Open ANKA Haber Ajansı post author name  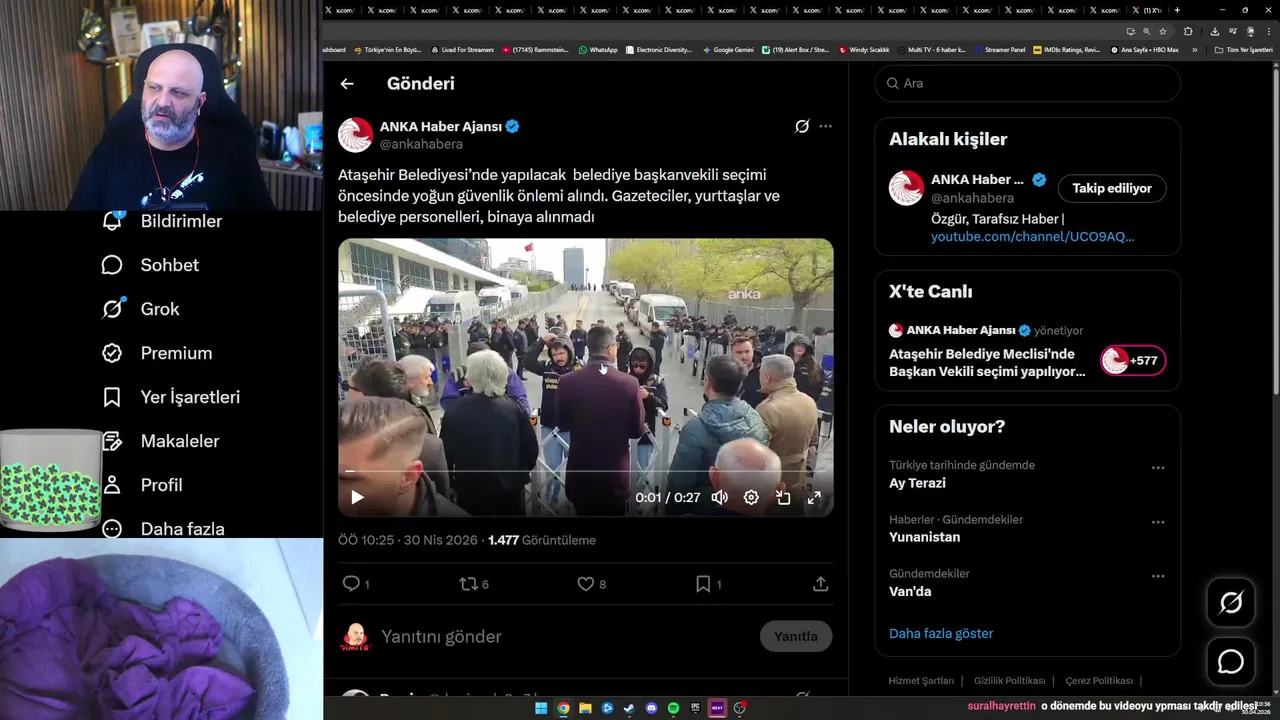click(x=441, y=126)
